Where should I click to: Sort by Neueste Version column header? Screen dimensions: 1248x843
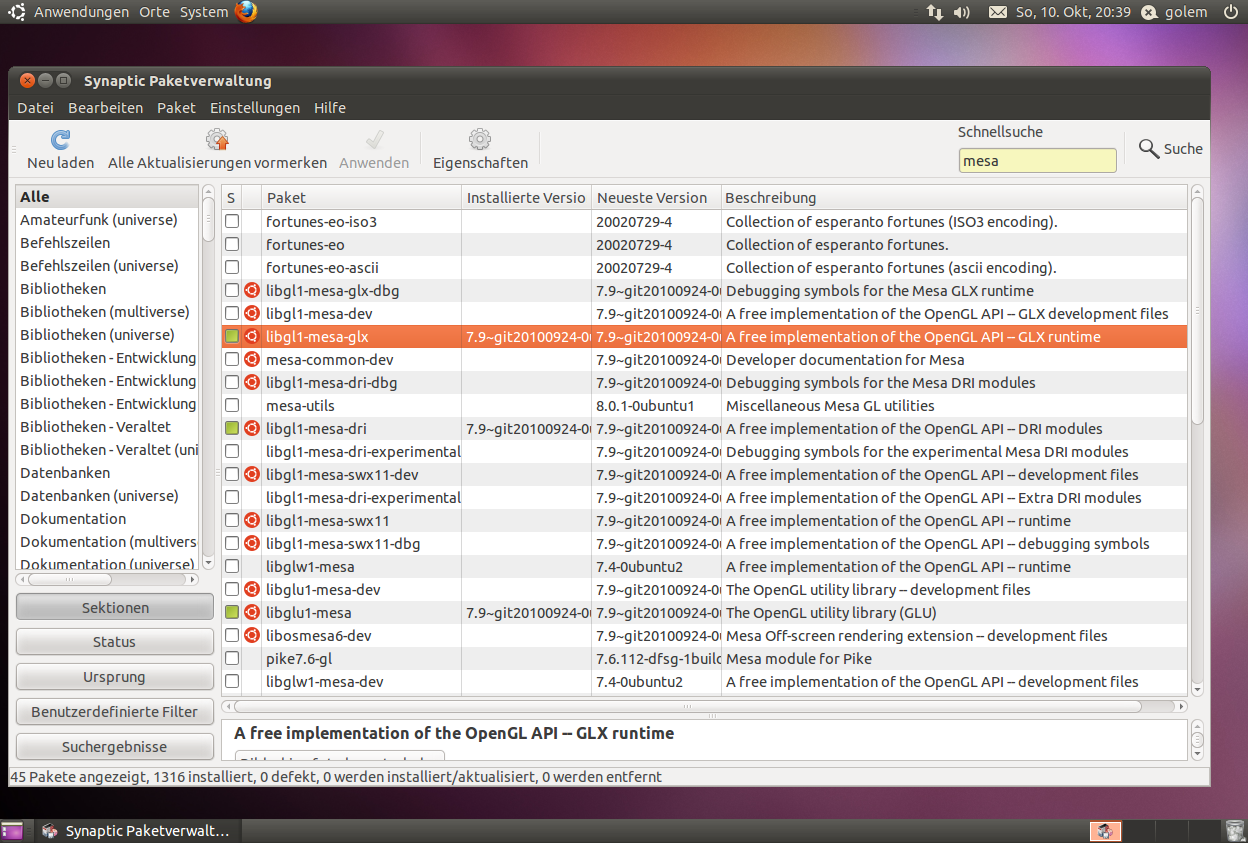pyautogui.click(x=656, y=197)
